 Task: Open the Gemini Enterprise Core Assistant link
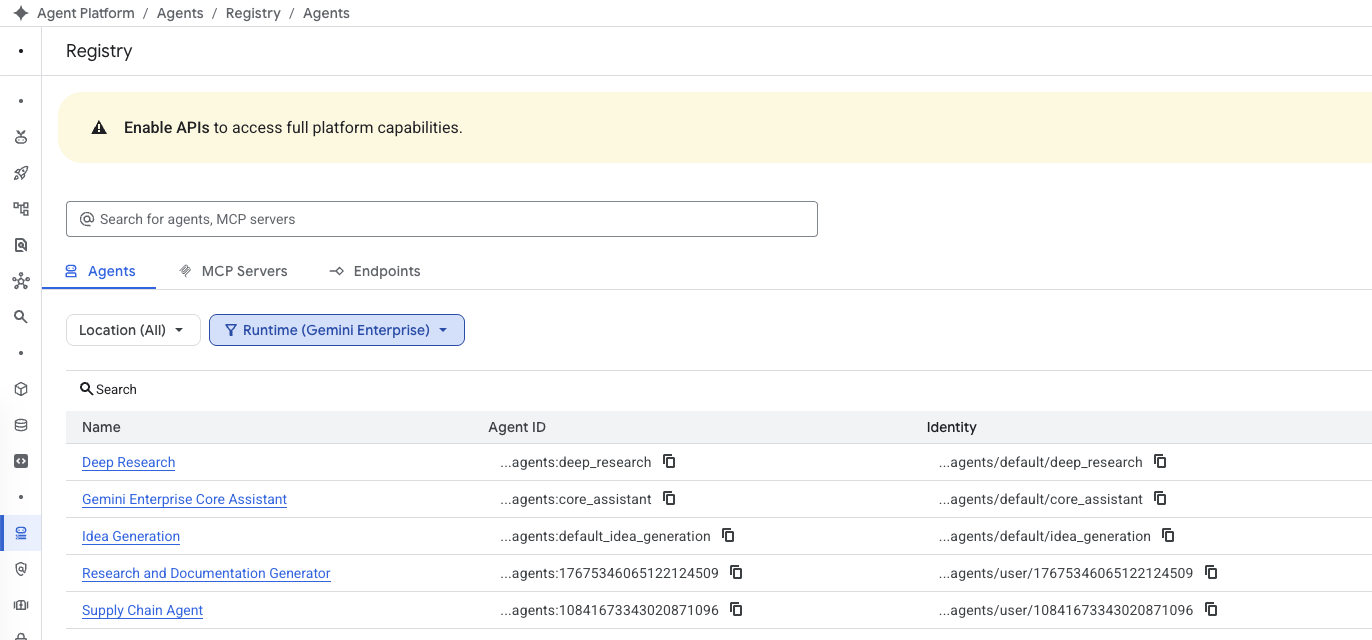184,499
